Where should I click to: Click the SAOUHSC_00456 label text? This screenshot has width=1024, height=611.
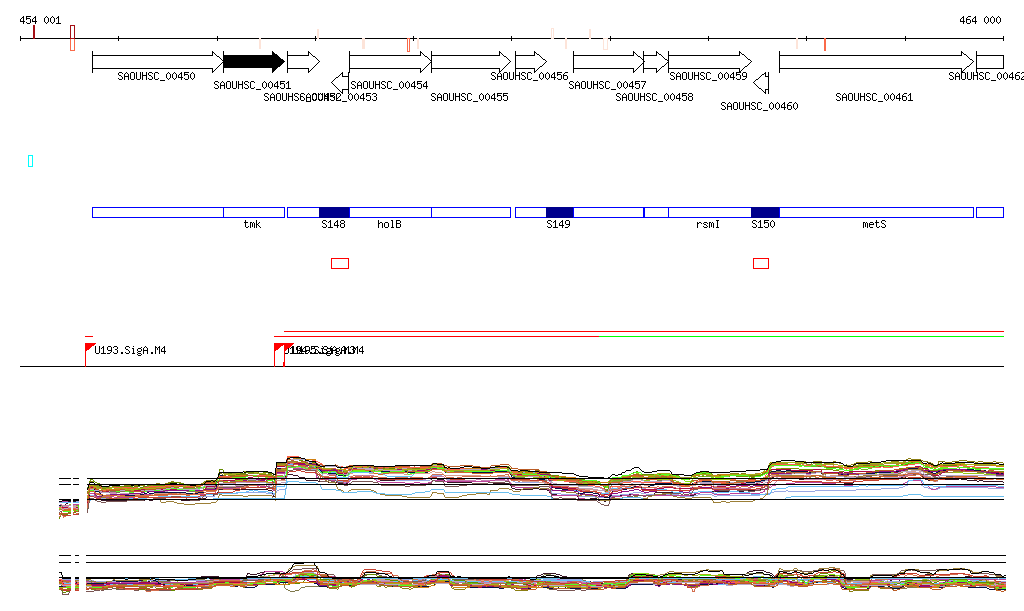529,76
